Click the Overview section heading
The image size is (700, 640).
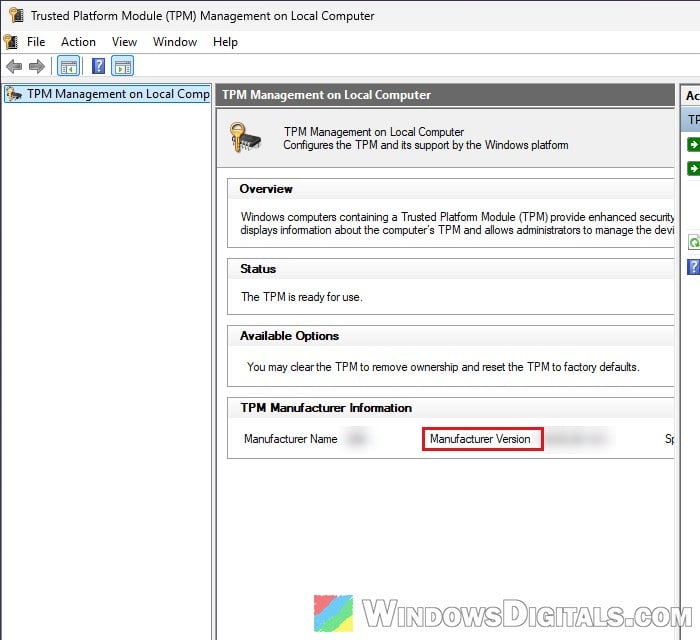pyautogui.click(x=266, y=189)
